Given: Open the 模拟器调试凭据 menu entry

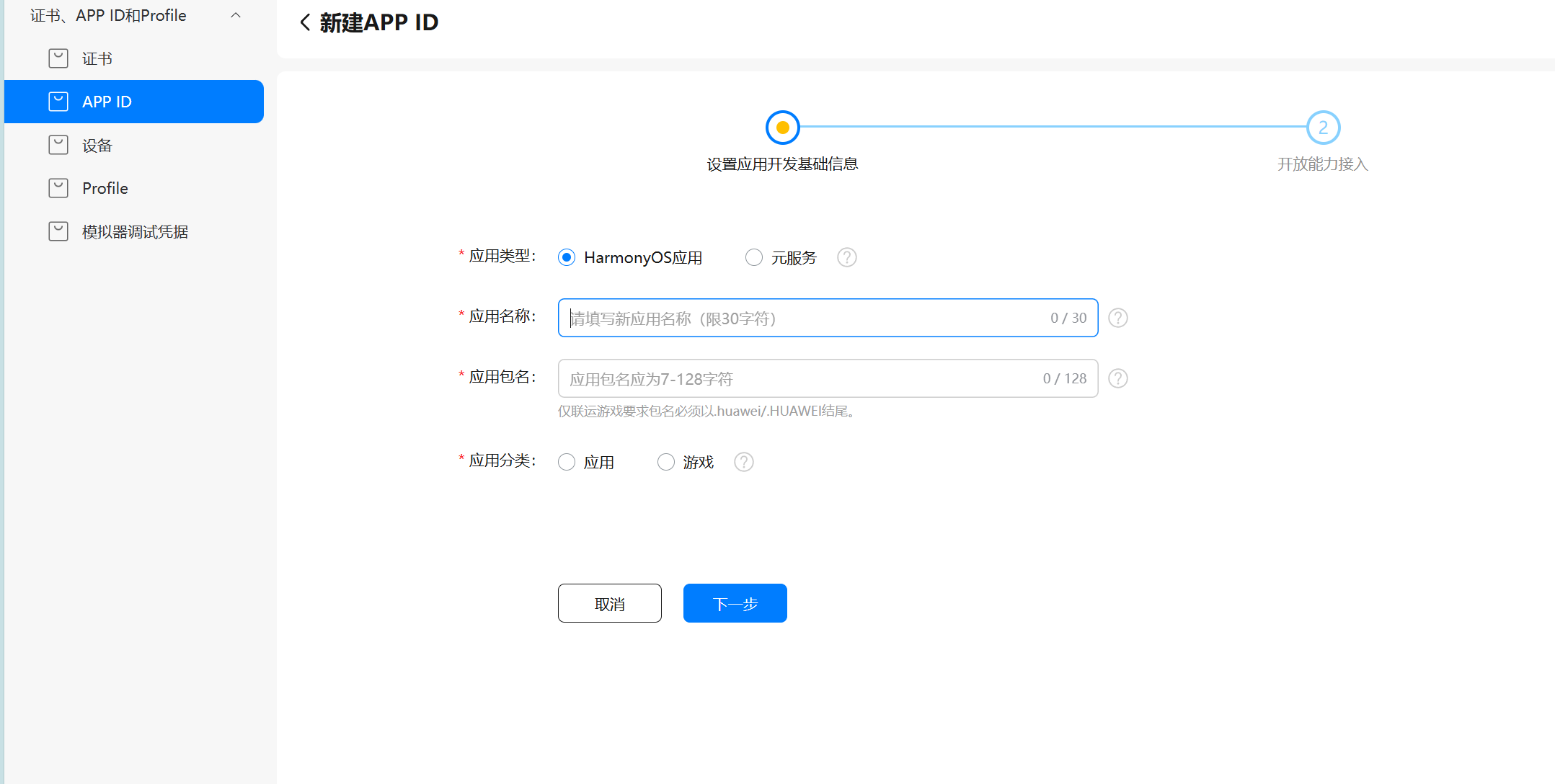Looking at the screenshot, I should click(x=135, y=231).
